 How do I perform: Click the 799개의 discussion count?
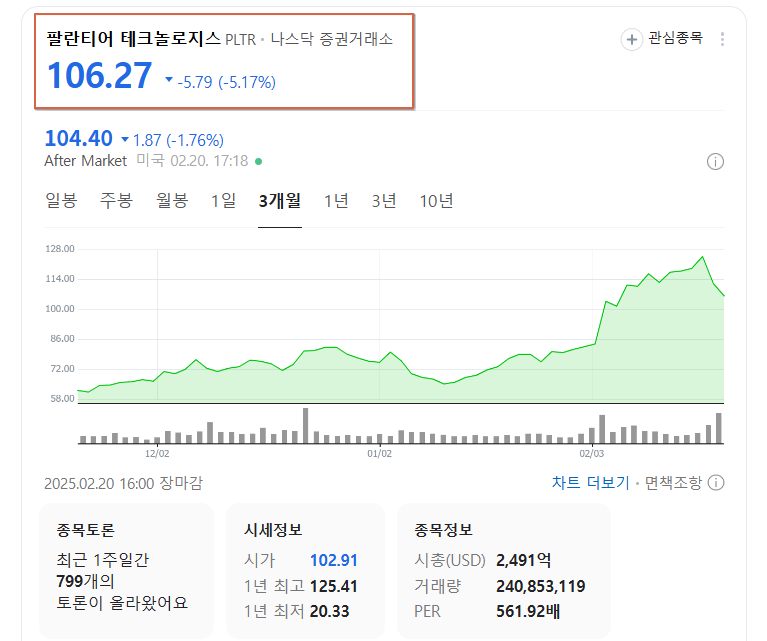[x=86, y=581]
